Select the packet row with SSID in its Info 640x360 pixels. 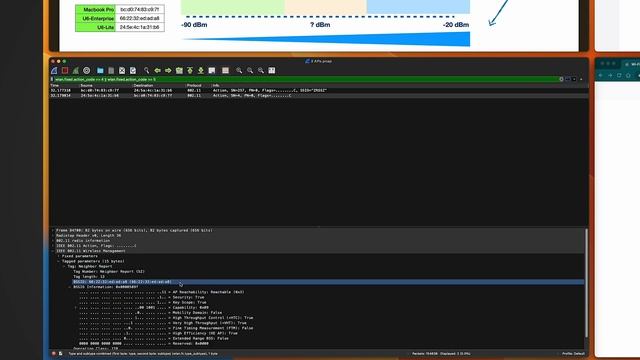tap(318, 90)
